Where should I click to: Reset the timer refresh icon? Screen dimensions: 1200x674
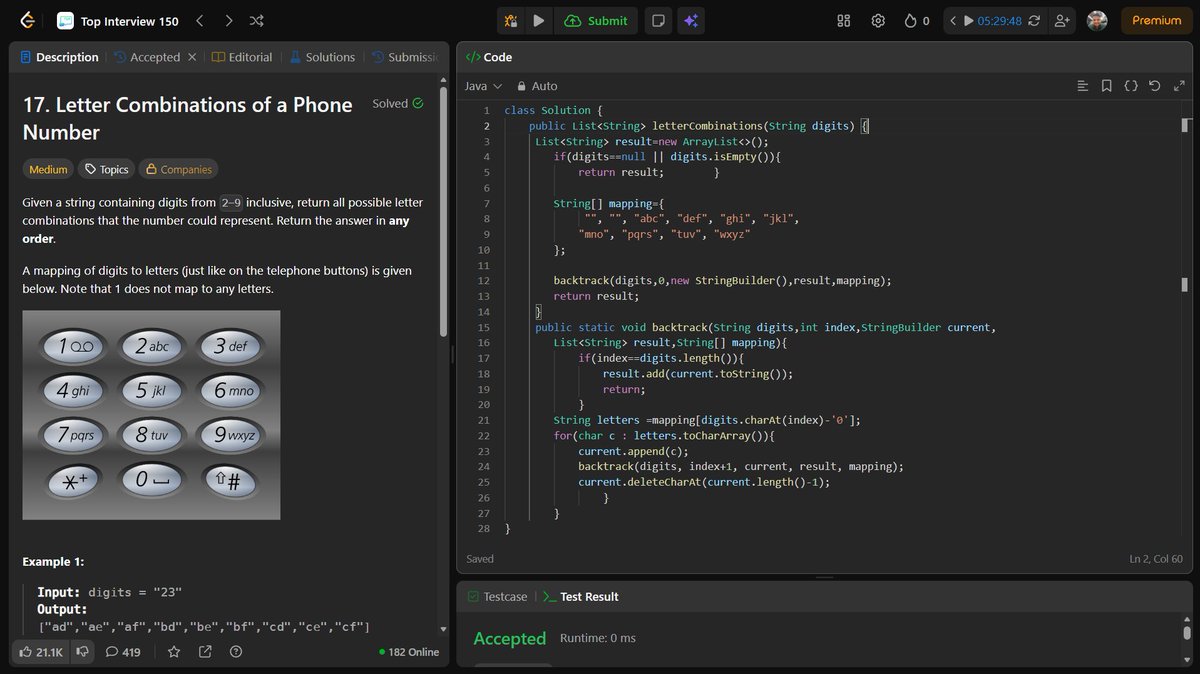(x=1033, y=20)
